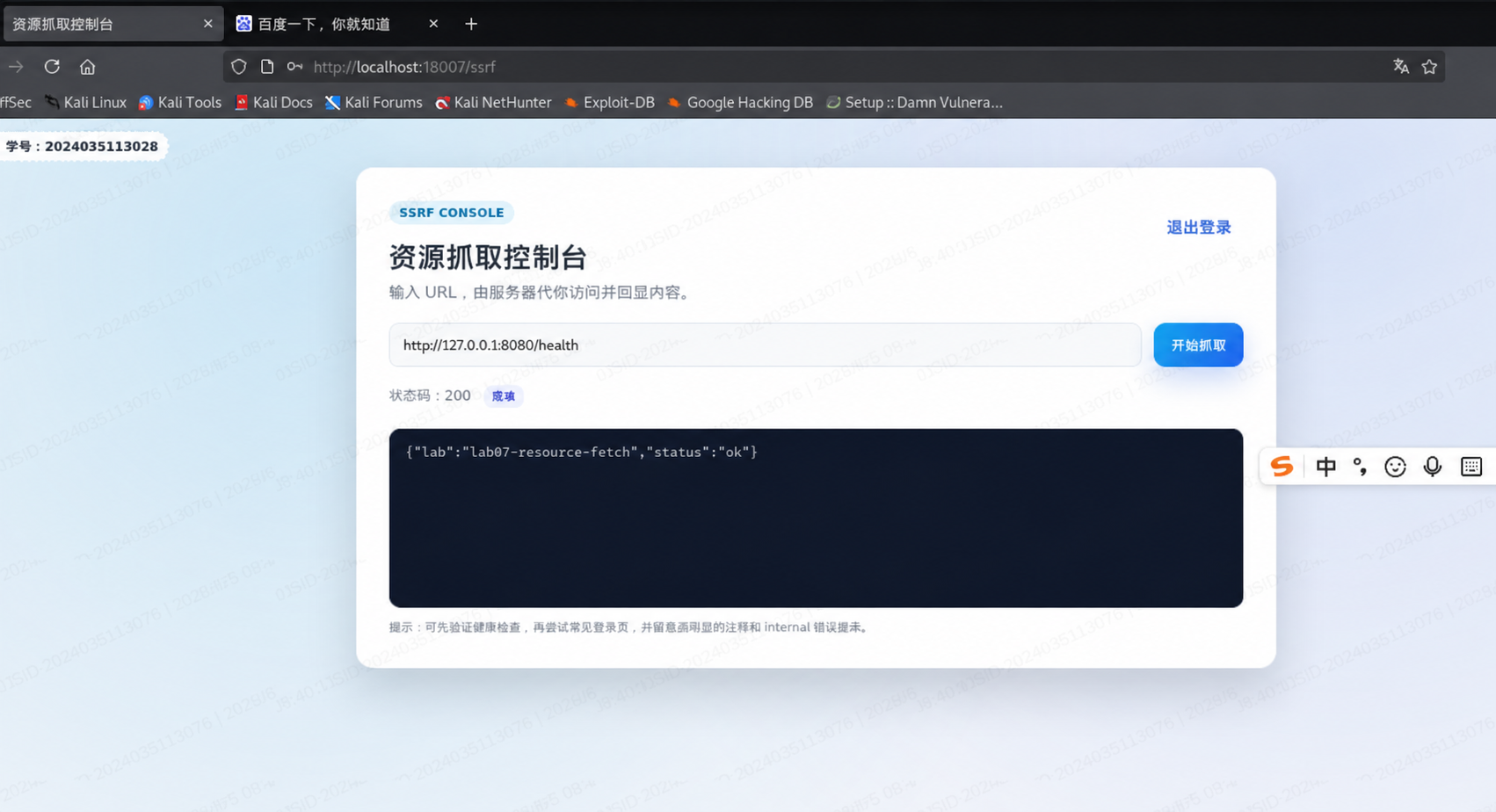Screen dimensions: 1496x812
Task: Open the Setup :: Damn Vulnera... bookmark
Action: [914, 103]
